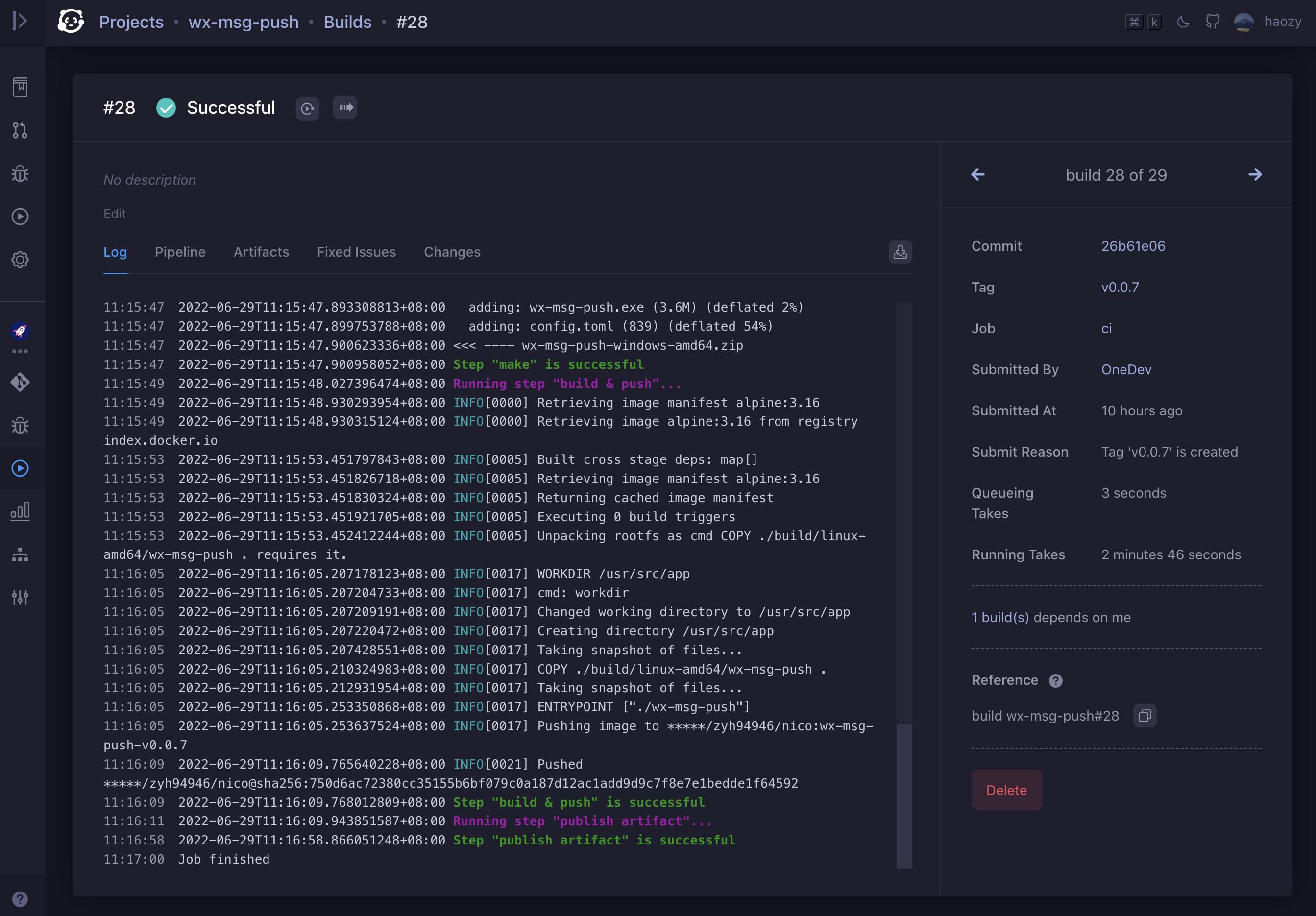
Task: Click Edit under the description
Action: [115, 214]
